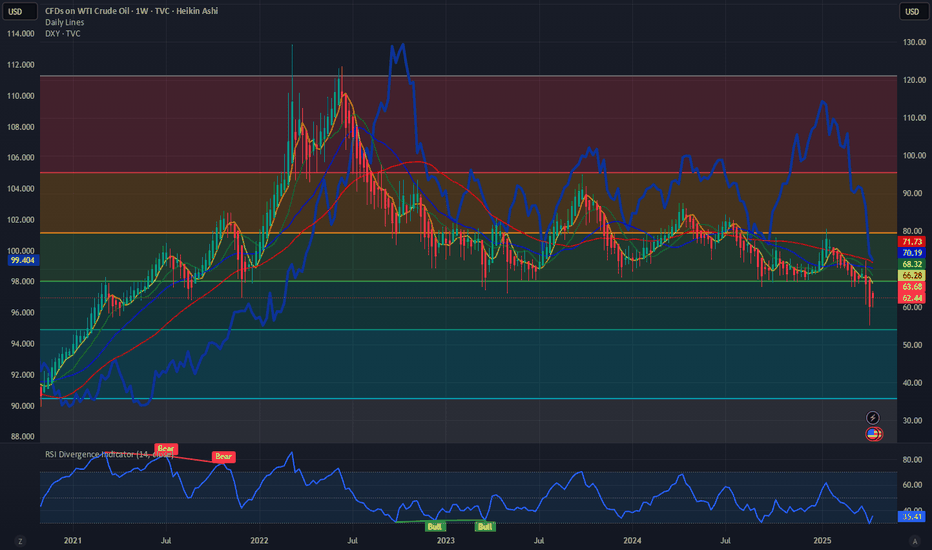The height and width of the screenshot is (550, 932).
Task: Click the 2024 label on the time axis
Action: click(x=632, y=540)
